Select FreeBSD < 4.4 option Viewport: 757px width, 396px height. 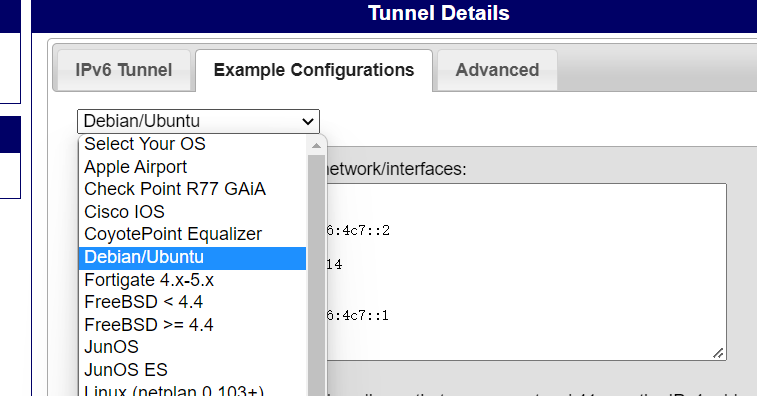(193, 302)
